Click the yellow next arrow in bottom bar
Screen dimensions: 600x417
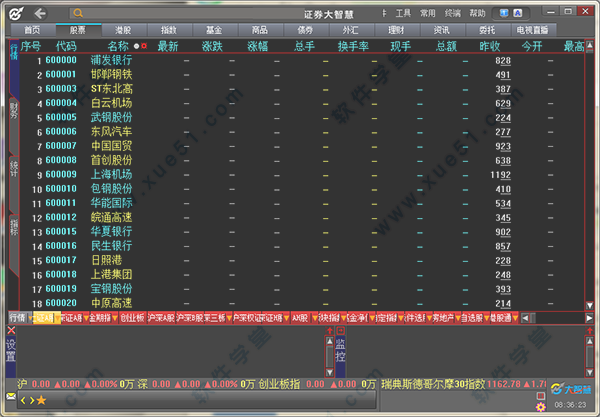click(32, 400)
